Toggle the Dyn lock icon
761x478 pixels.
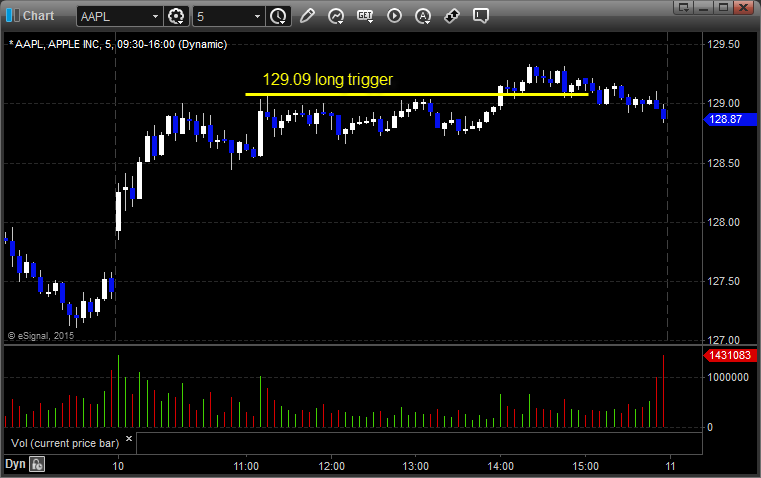tap(37, 464)
